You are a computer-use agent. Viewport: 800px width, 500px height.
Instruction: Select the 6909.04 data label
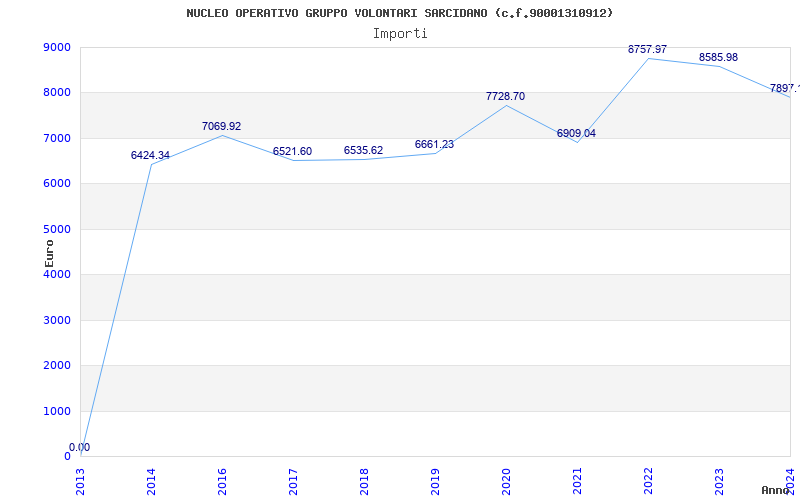[576, 134]
